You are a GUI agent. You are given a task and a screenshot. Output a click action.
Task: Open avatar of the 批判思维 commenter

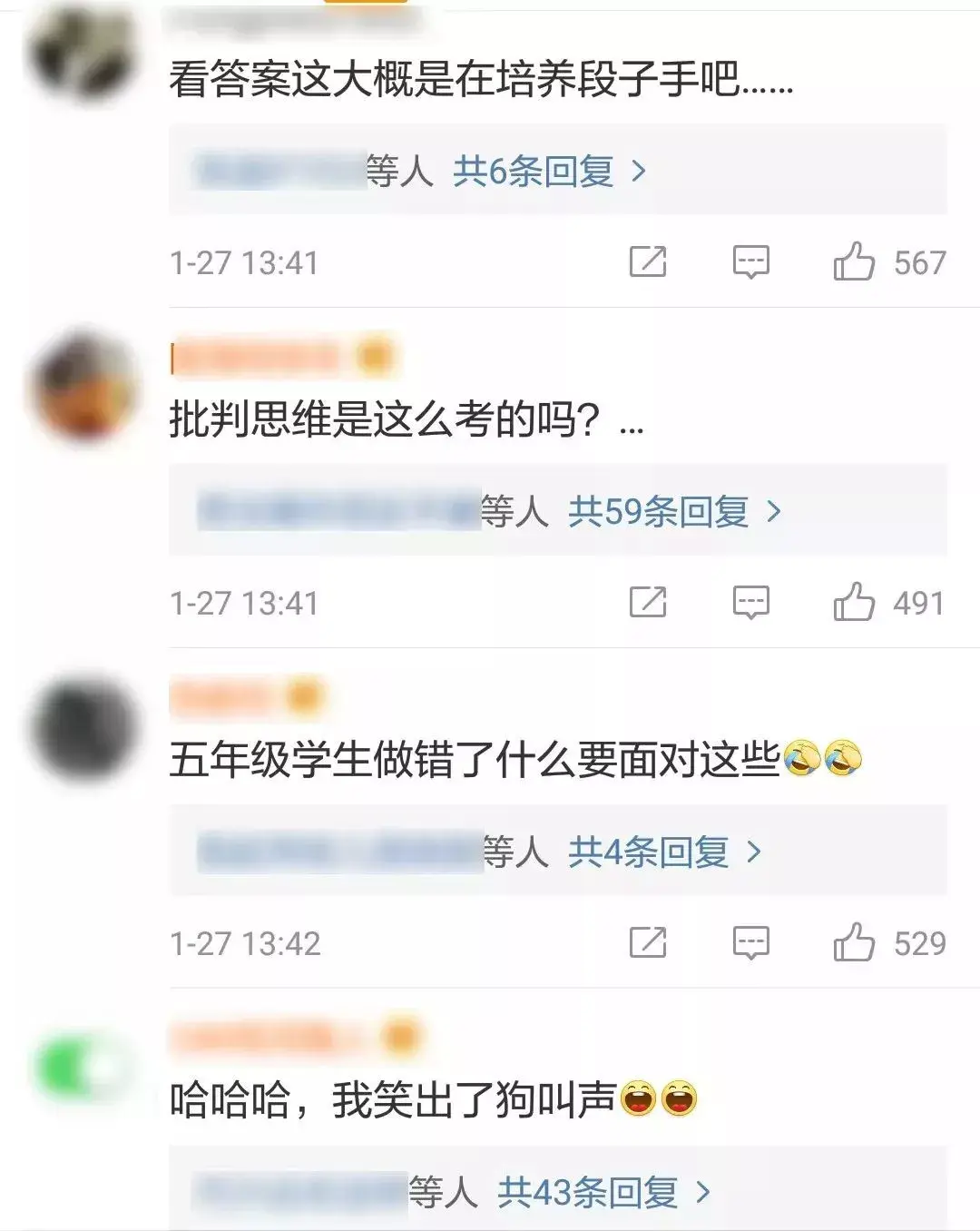pos(84,389)
